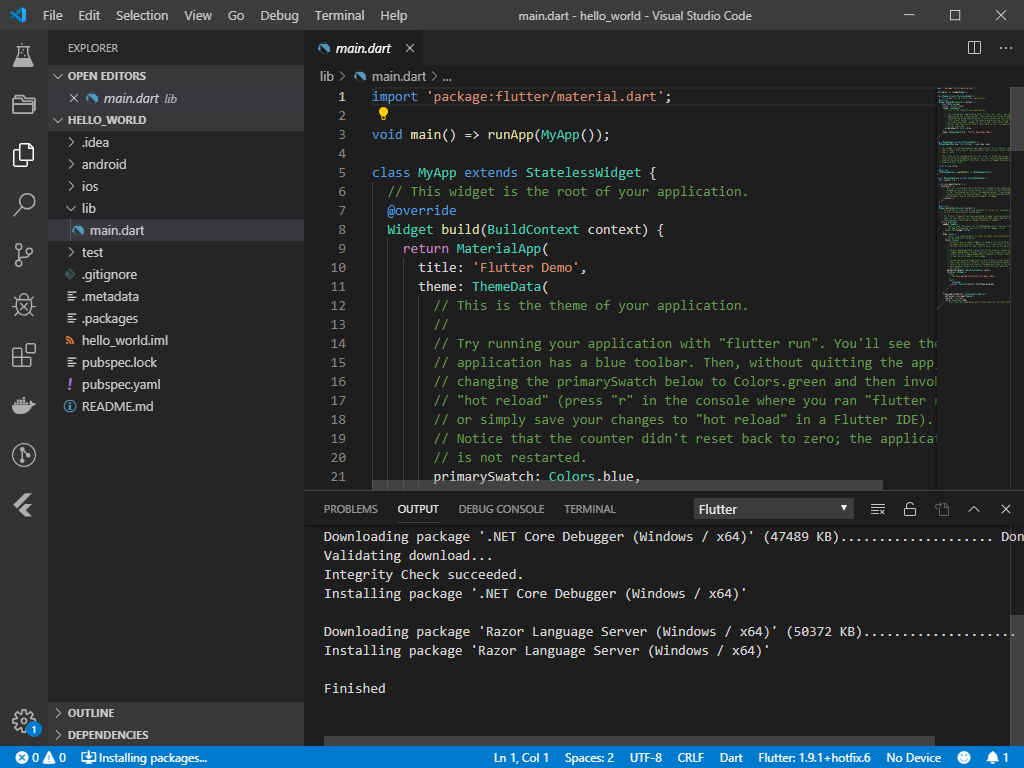Click Ln 1, Col 1 cursor position
Image resolution: width=1024 pixels, height=768 pixels.
[521, 758]
